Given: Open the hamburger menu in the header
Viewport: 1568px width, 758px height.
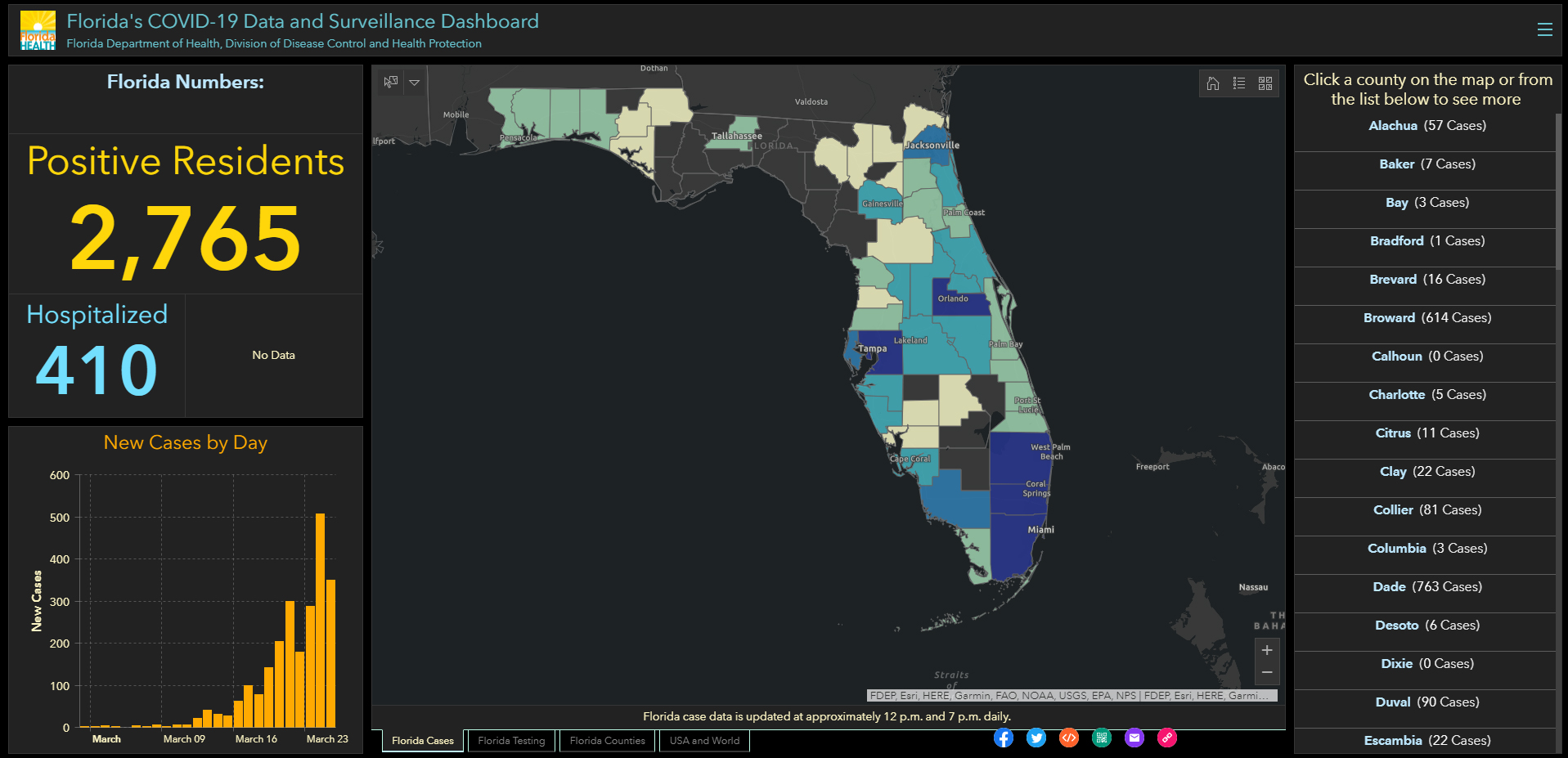Looking at the screenshot, I should point(1544,29).
